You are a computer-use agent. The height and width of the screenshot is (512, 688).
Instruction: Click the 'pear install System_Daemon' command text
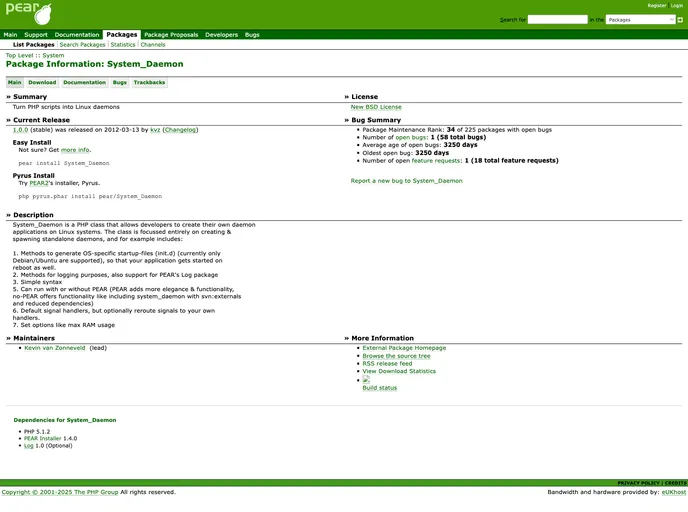(x=64, y=163)
